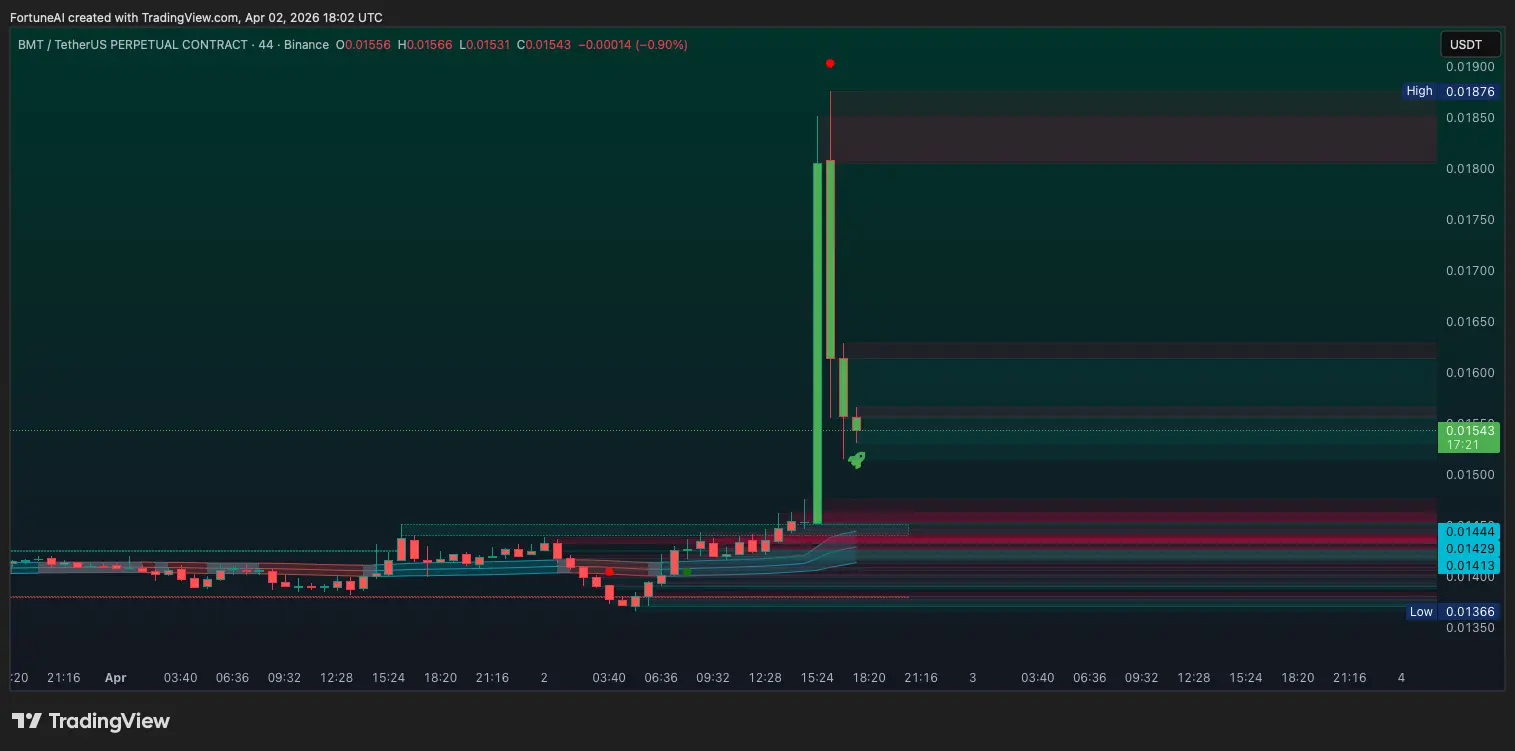Select the high value H0.01566

tap(425, 45)
